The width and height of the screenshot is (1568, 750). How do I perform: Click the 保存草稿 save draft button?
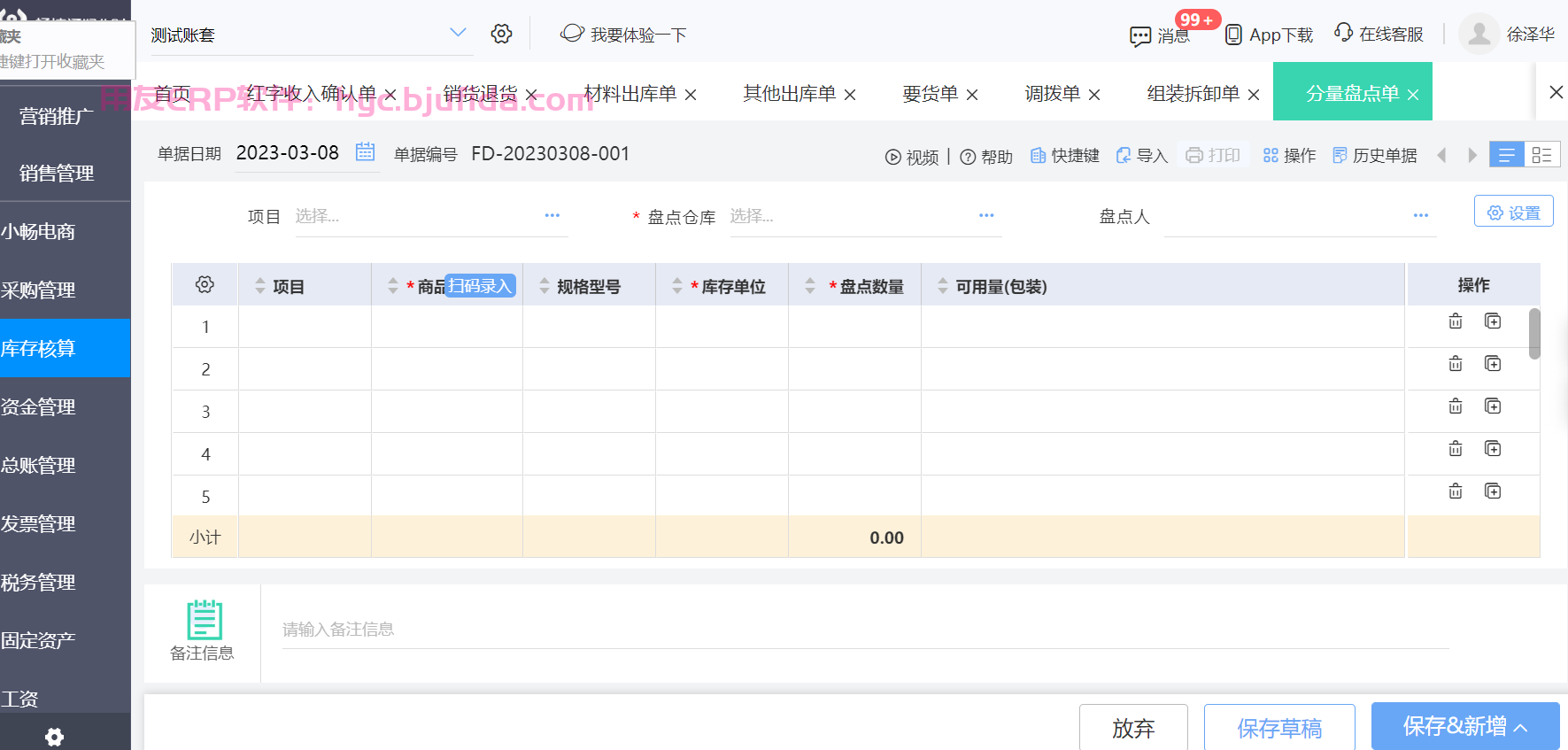pyautogui.click(x=1279, y=728)
